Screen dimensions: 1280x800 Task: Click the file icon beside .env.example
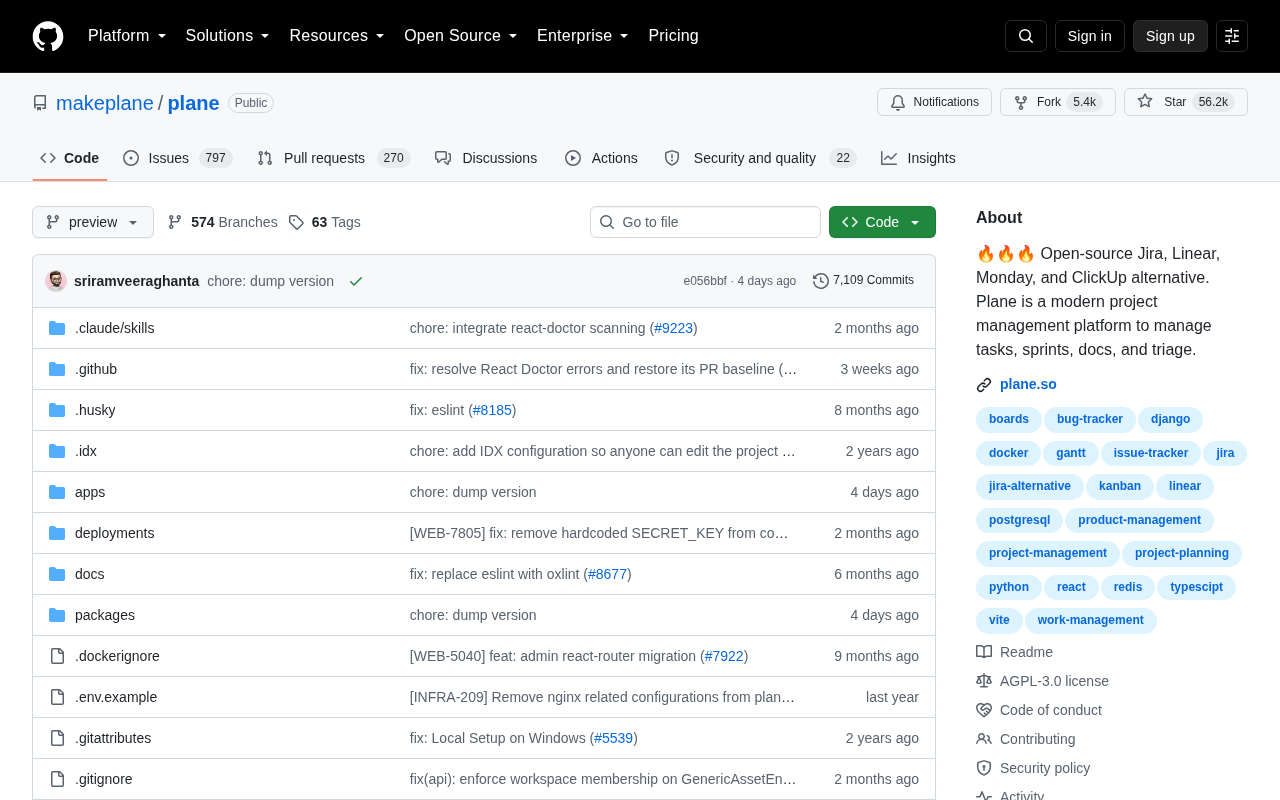(x=57, y=697)
